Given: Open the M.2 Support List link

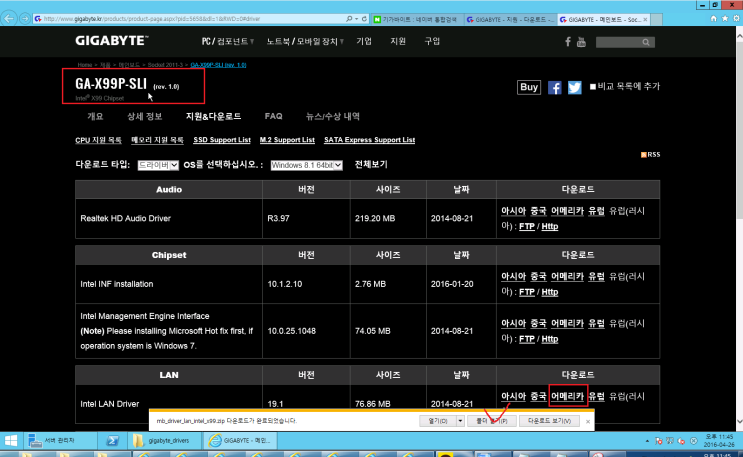Looking at the screenshot, I should click(287, 140).
